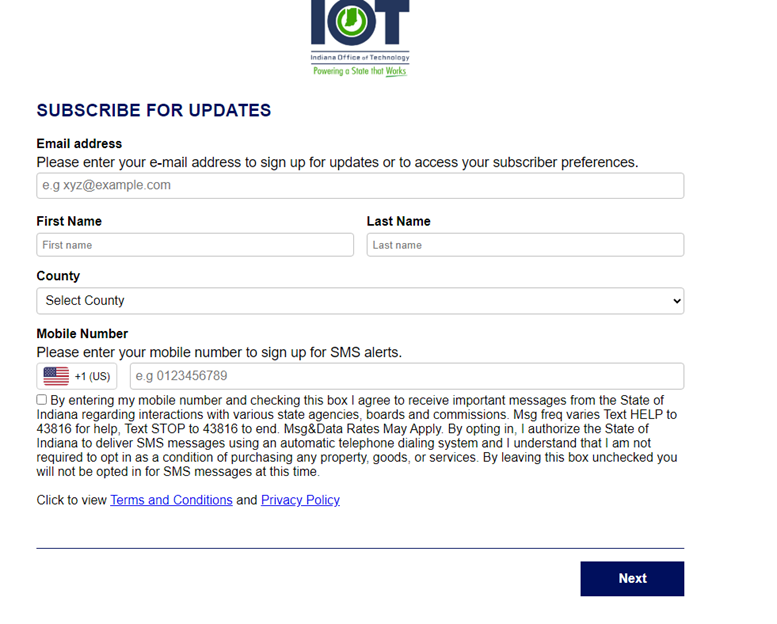Click the 'Email address' field label
The image size is (777, 624).
pos(79,144)
